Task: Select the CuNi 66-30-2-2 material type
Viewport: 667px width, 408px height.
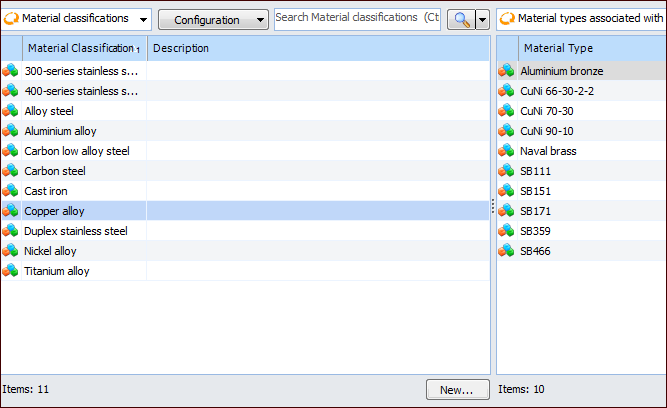Action: (557, 91)
